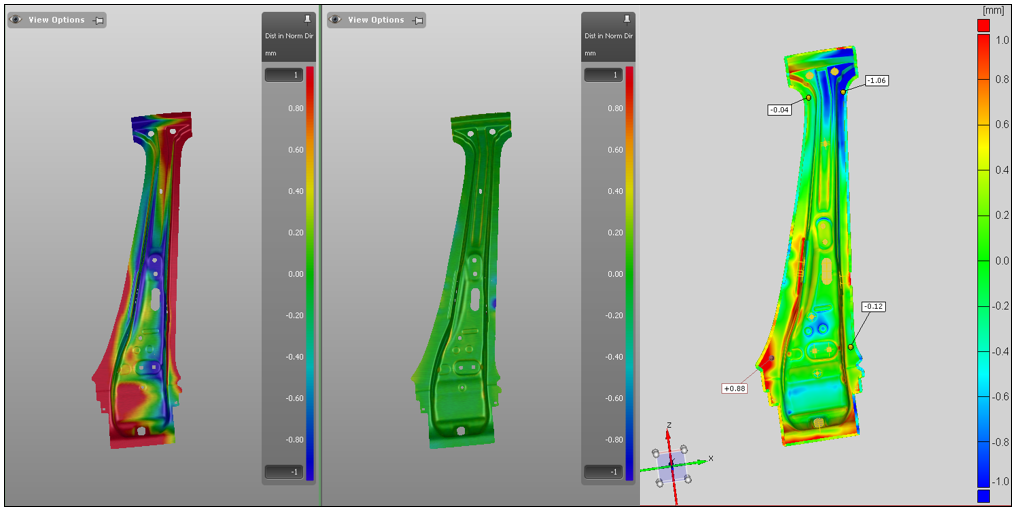Select the +0.88 deviation label
Image resolution: width=1016 pixels, height=512 pixels.
click(734, 388)
